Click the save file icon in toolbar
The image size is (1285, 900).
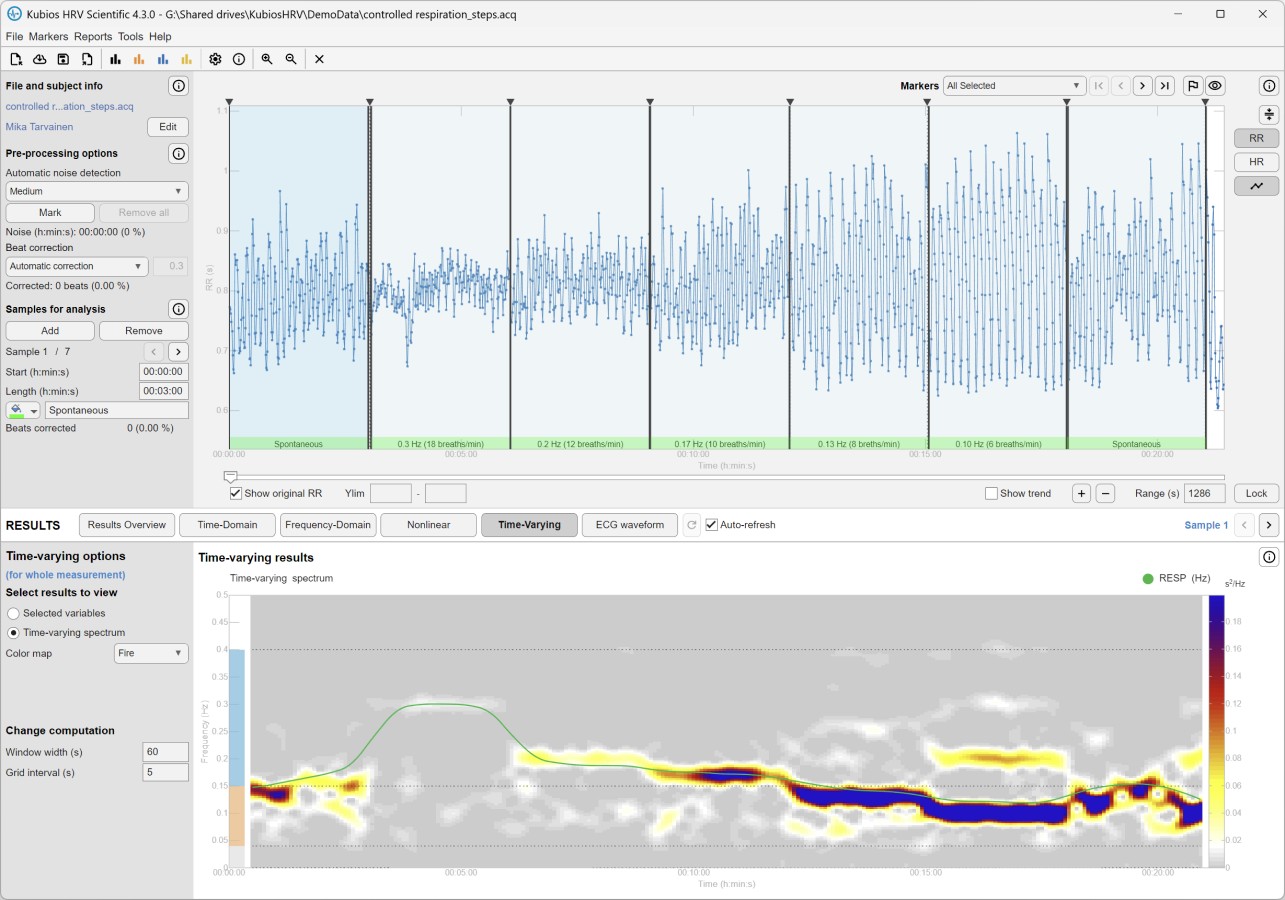(63, 59)
